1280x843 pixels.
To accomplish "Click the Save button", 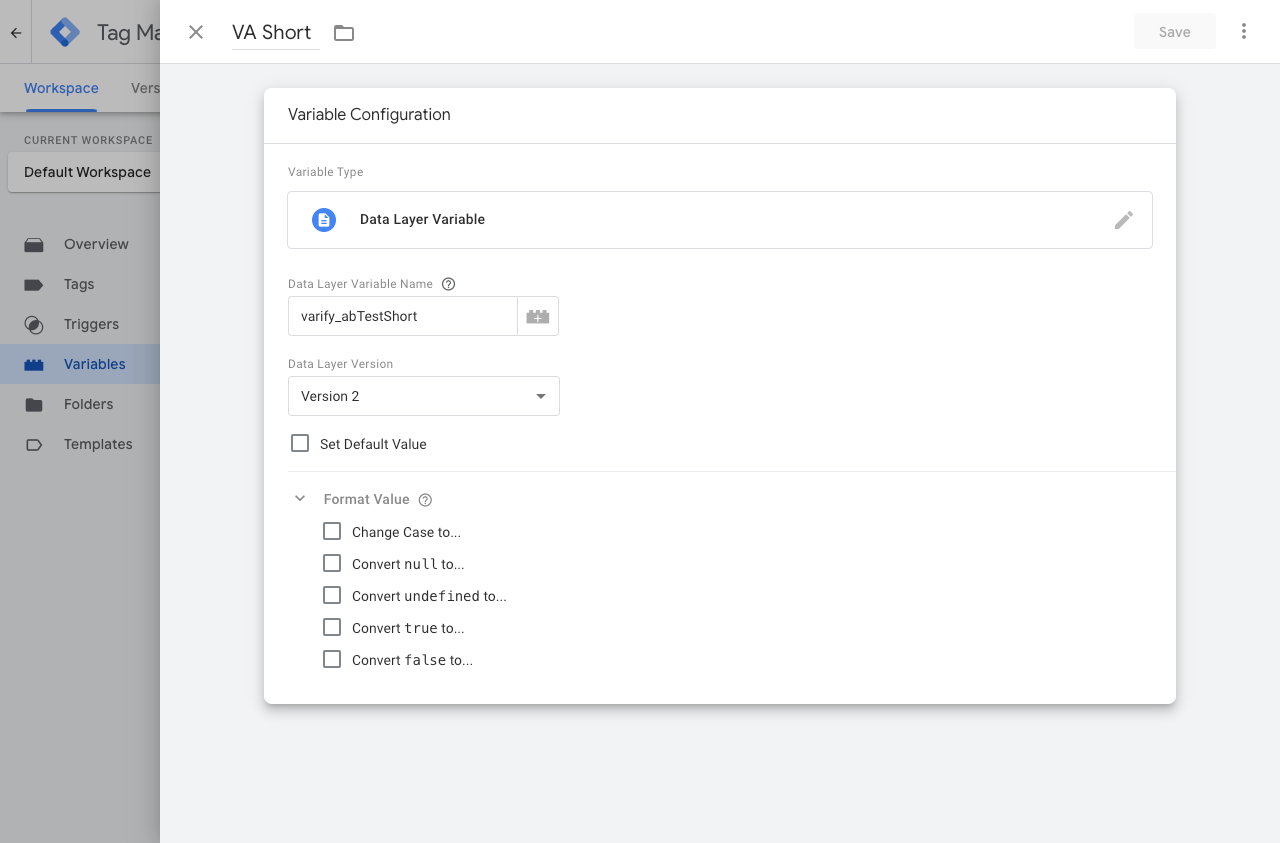I will click(x=1175, y=32).
